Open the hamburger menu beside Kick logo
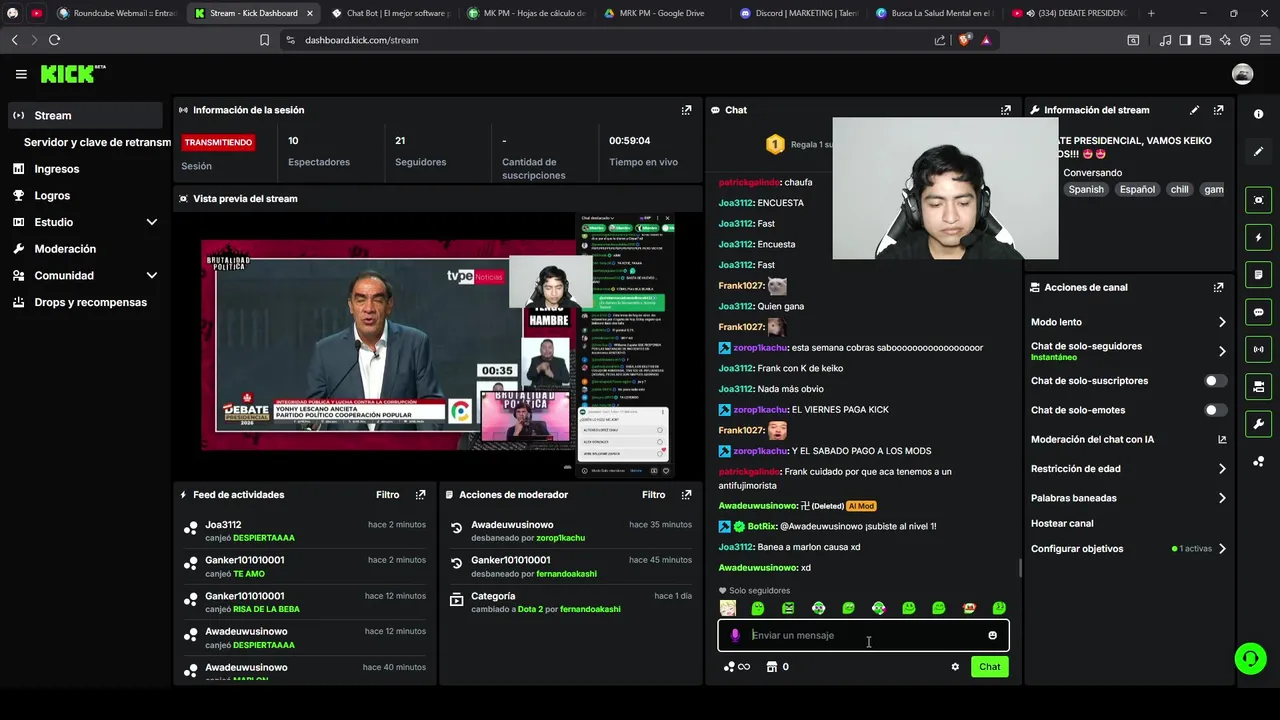 tap(21, 74)
